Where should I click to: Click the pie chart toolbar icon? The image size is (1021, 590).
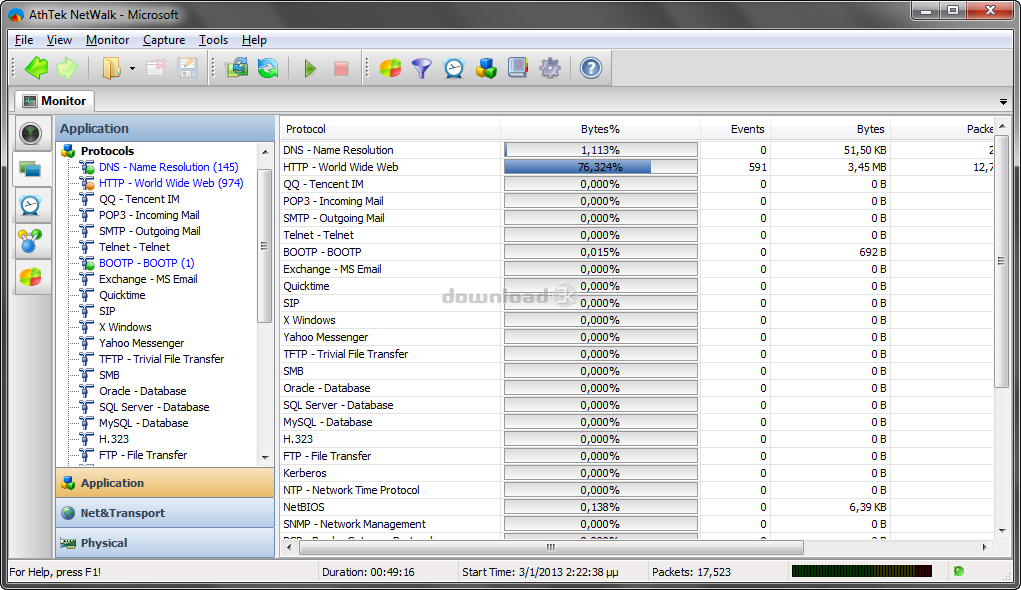(390, 68)
